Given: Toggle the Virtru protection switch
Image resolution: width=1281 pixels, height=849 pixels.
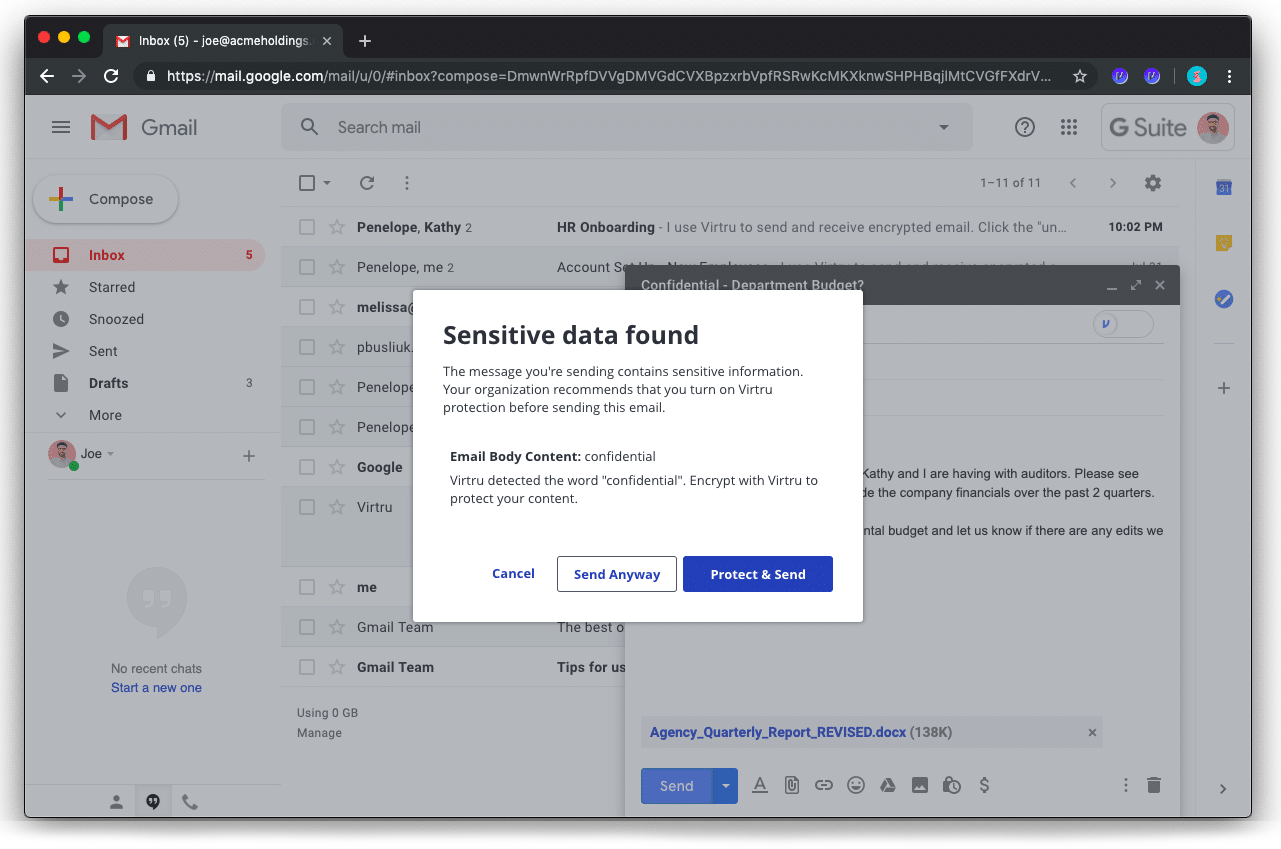Looking at the screenshot, I should [x=1122, y=324].
